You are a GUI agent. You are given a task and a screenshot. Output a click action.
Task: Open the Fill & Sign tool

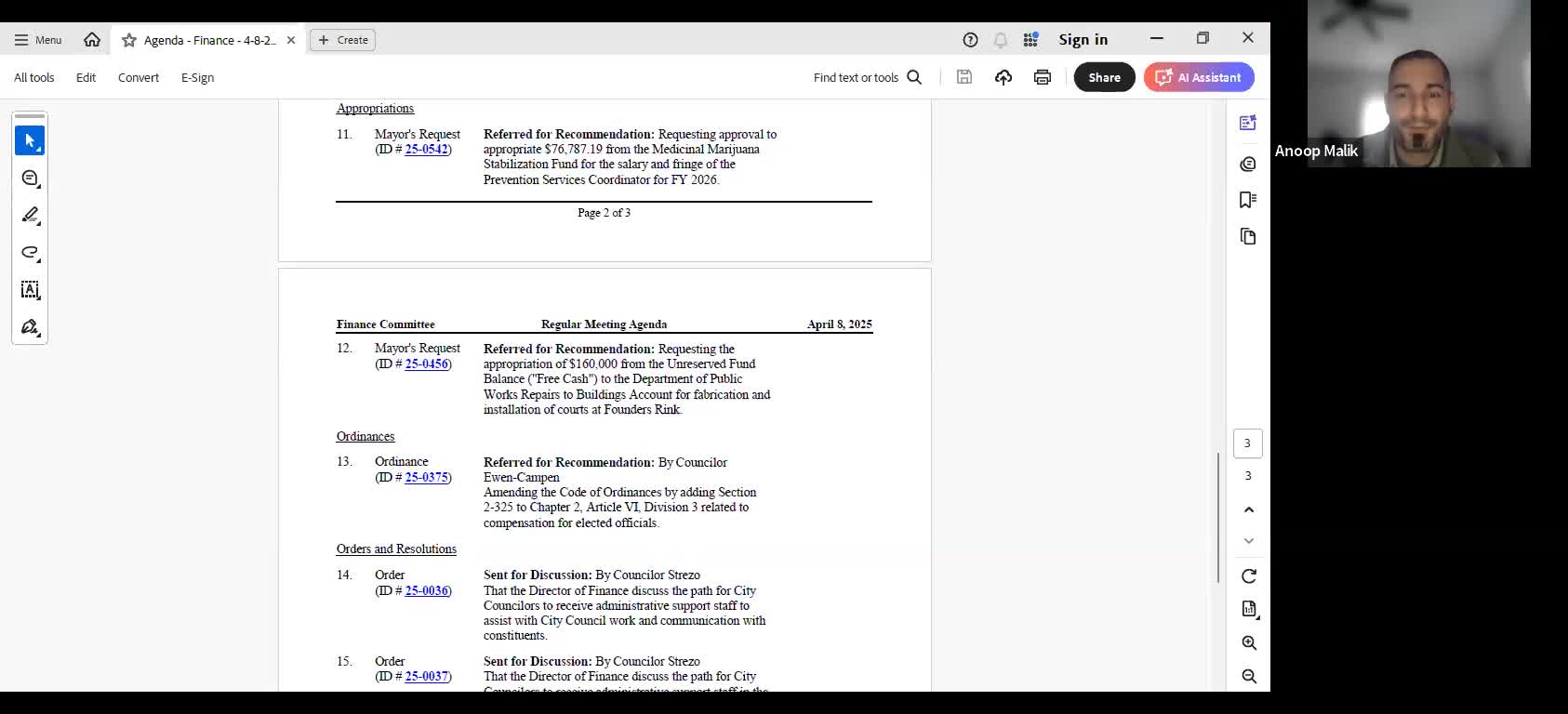[30, 327]
